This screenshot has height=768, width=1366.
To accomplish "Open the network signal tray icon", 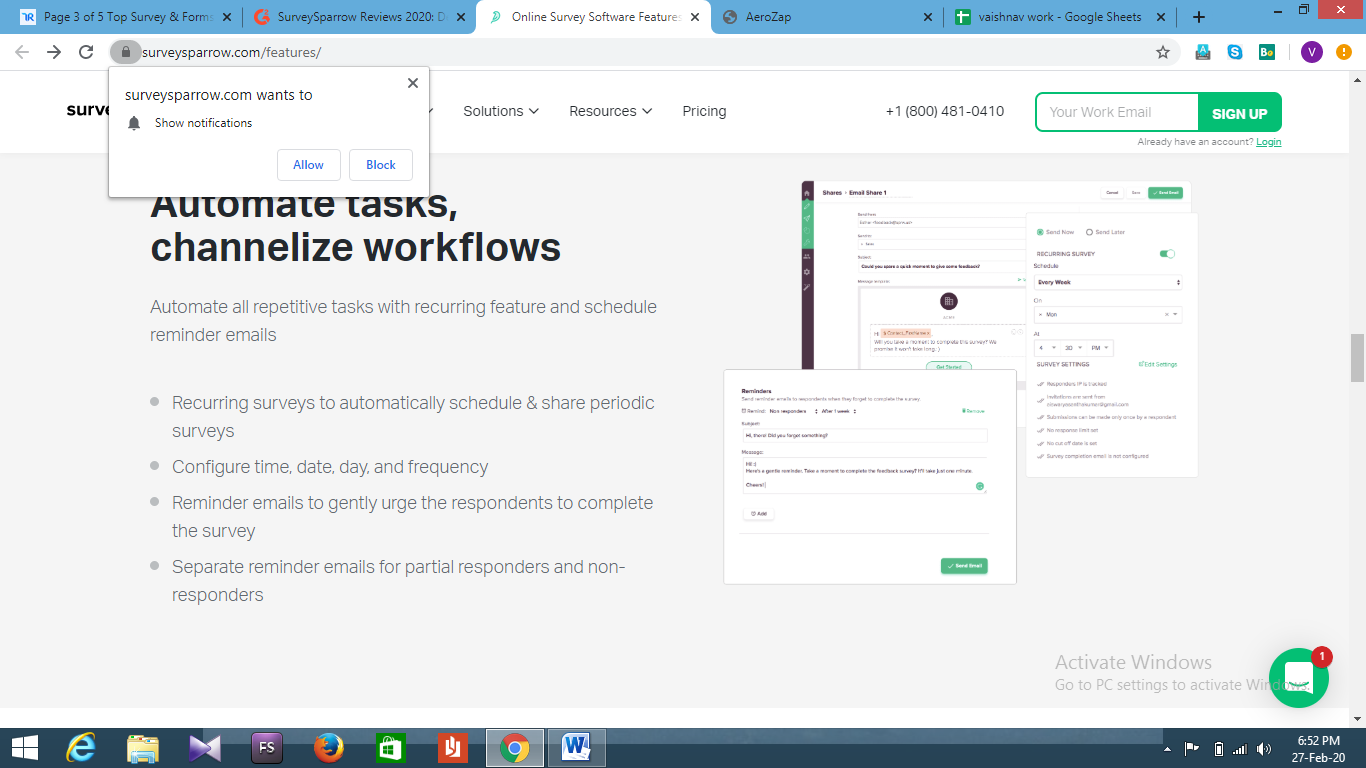I will (x=1240, y=749).
